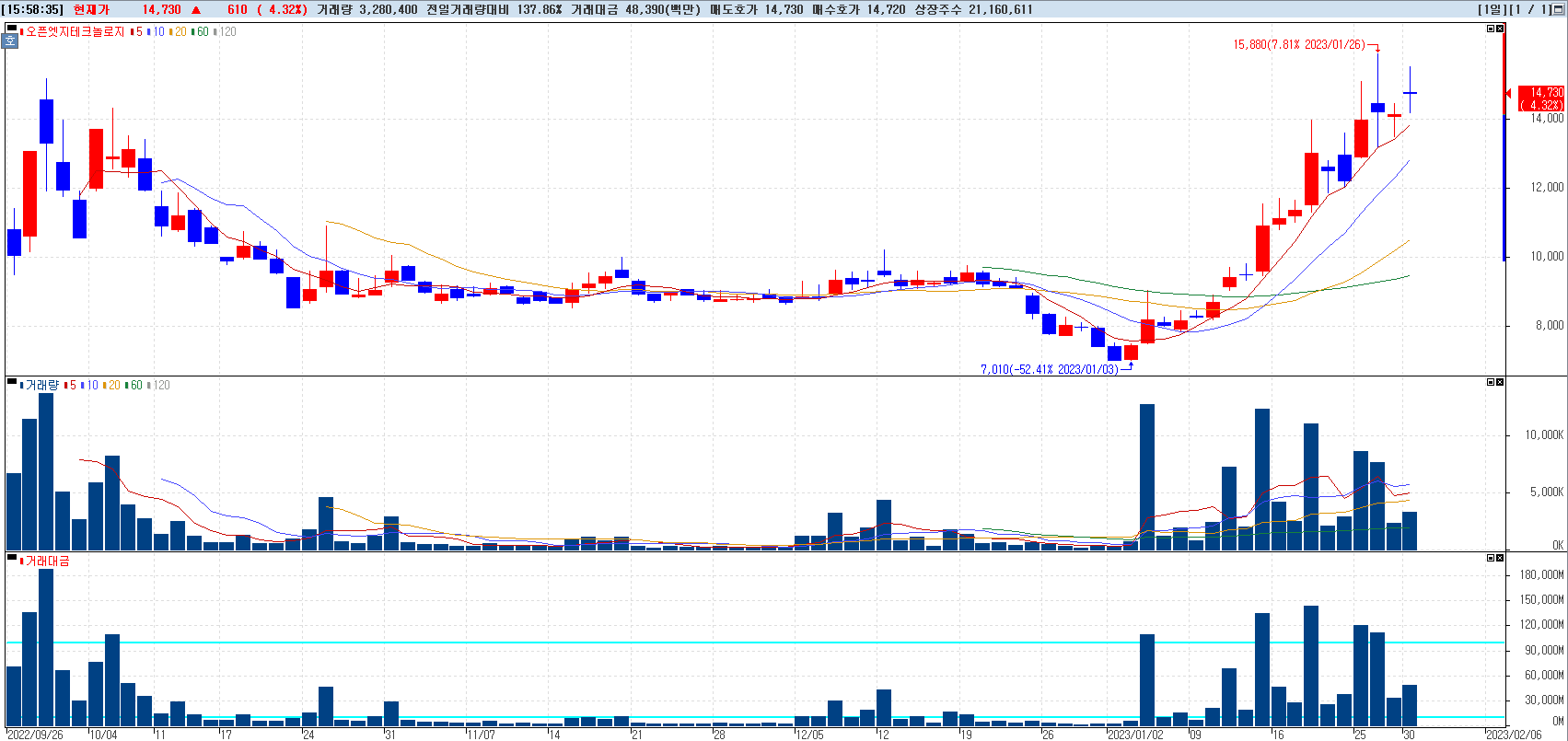Screen dimensions: 1568x741
Task: Click the high marker 15,880(7.81% 2023/01/26)
Action: [x=1299, y=44]
